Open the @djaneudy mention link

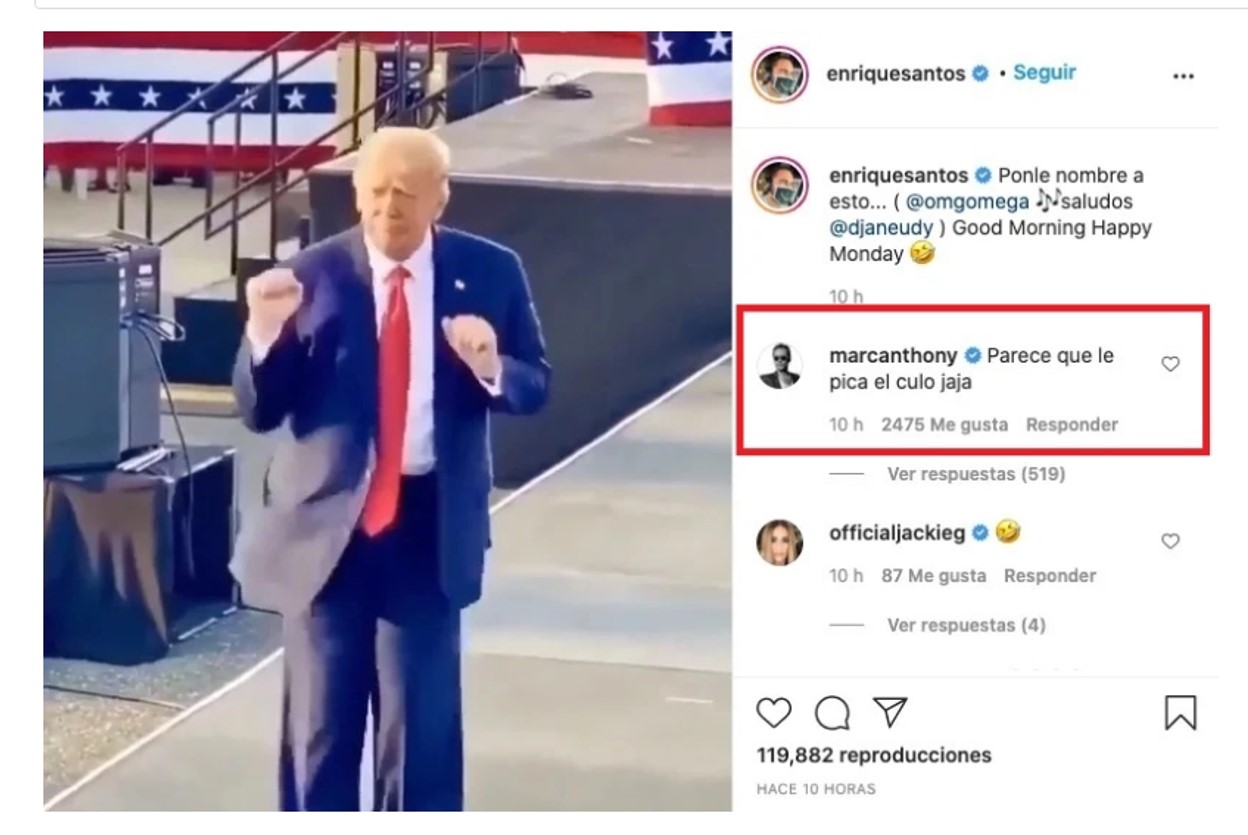pos(882,227)
